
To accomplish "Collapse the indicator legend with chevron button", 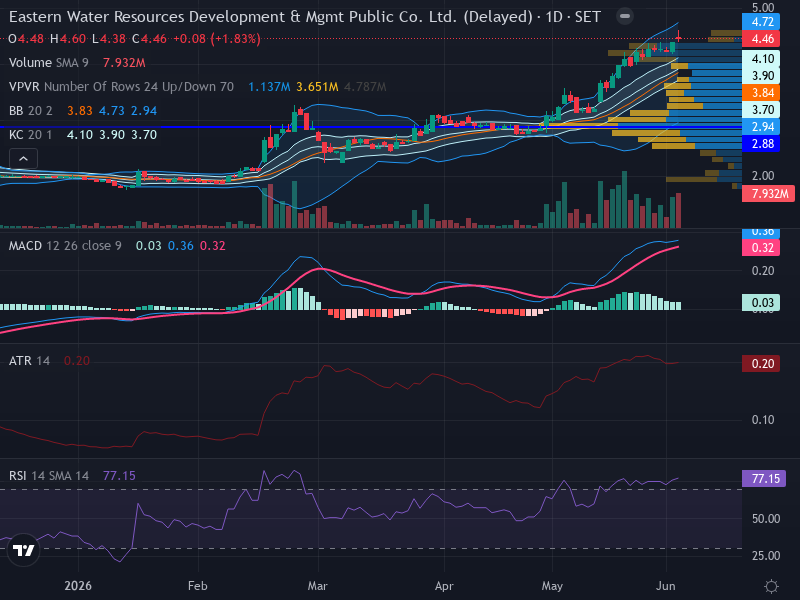I will pos(23,159).
